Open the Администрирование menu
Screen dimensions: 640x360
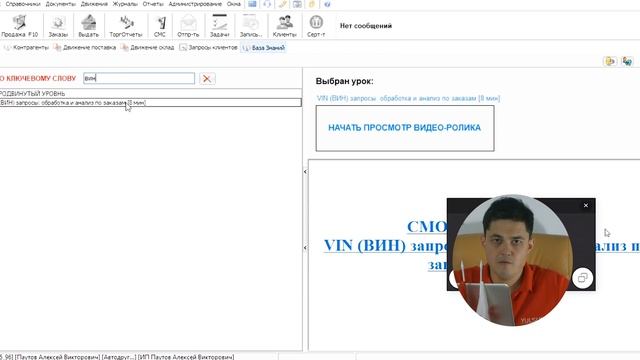point(195,4)
